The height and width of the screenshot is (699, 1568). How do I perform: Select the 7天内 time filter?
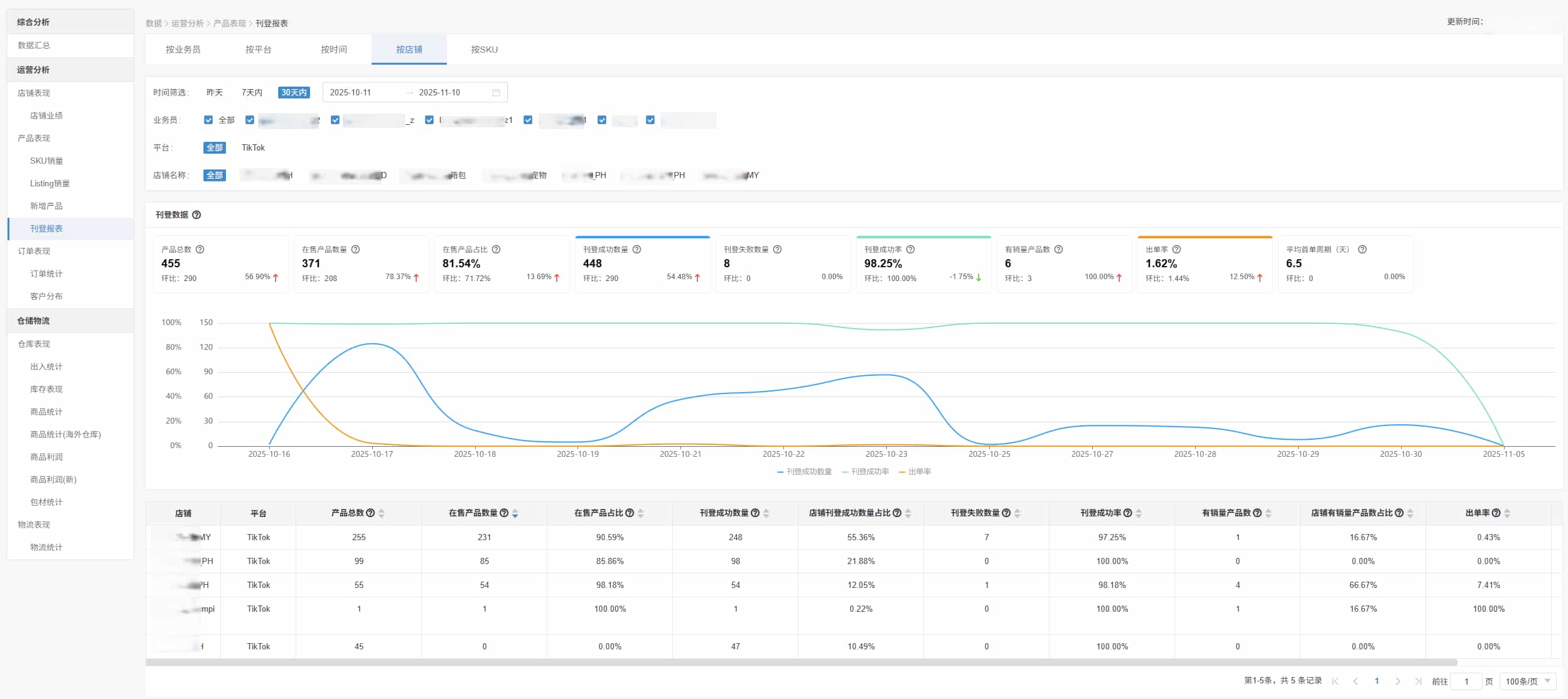252,92
